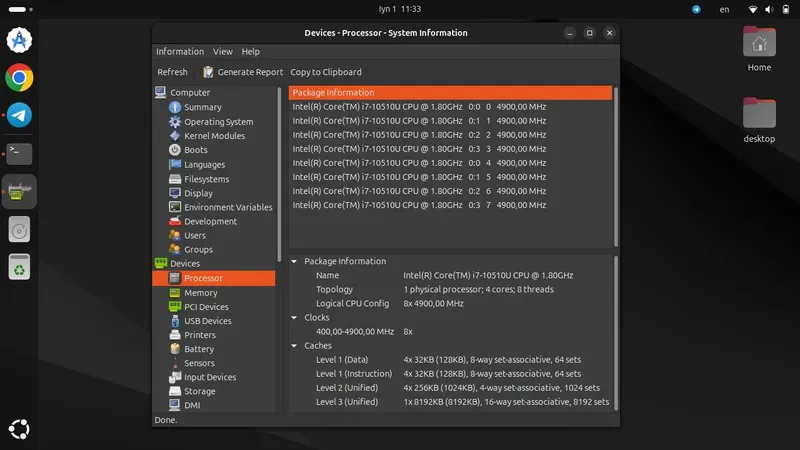Image resolution: width=800 pixels, height=450 pixels.
Task: Open the PCI Devices card icon
Action: [x=174, y=307]
